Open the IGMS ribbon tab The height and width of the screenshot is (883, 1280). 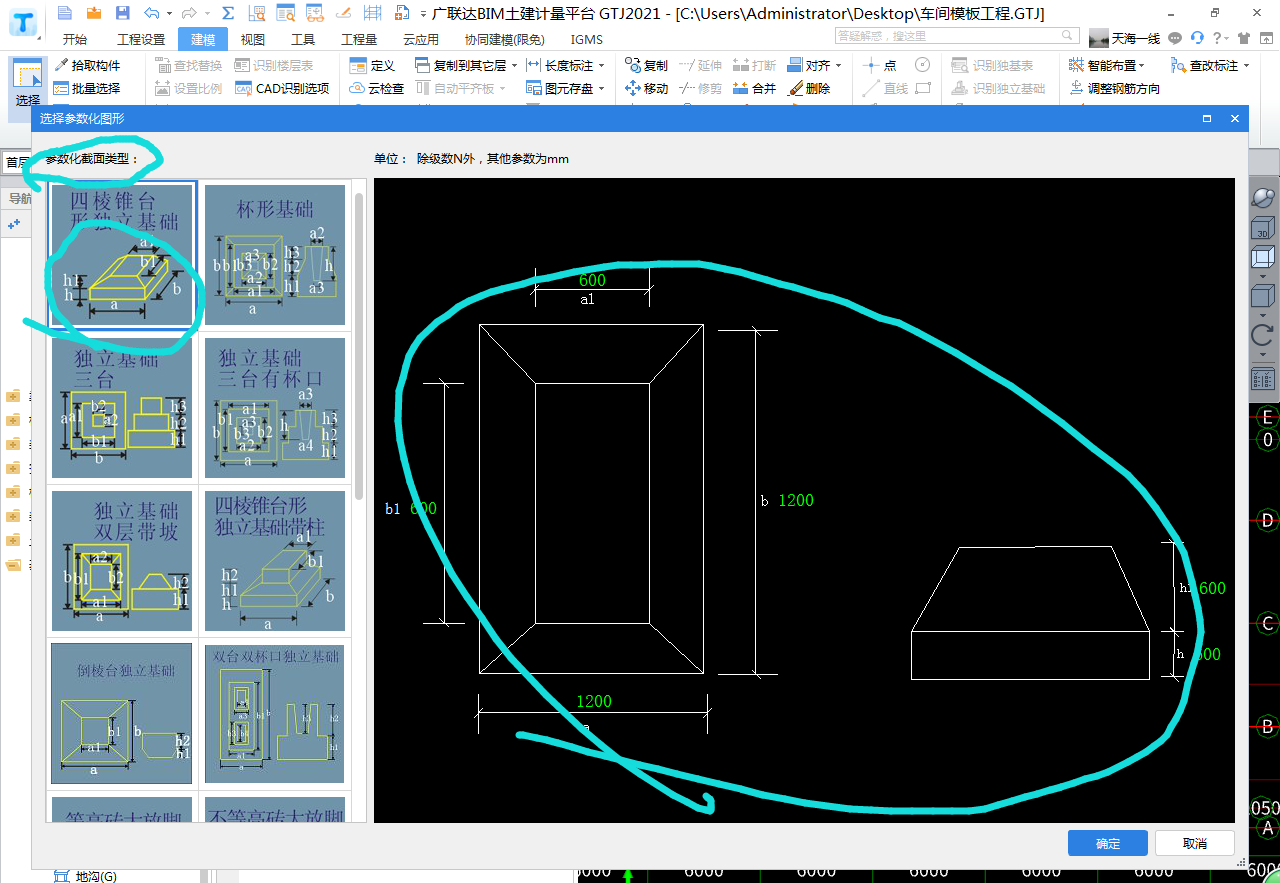tap(587, 39)
